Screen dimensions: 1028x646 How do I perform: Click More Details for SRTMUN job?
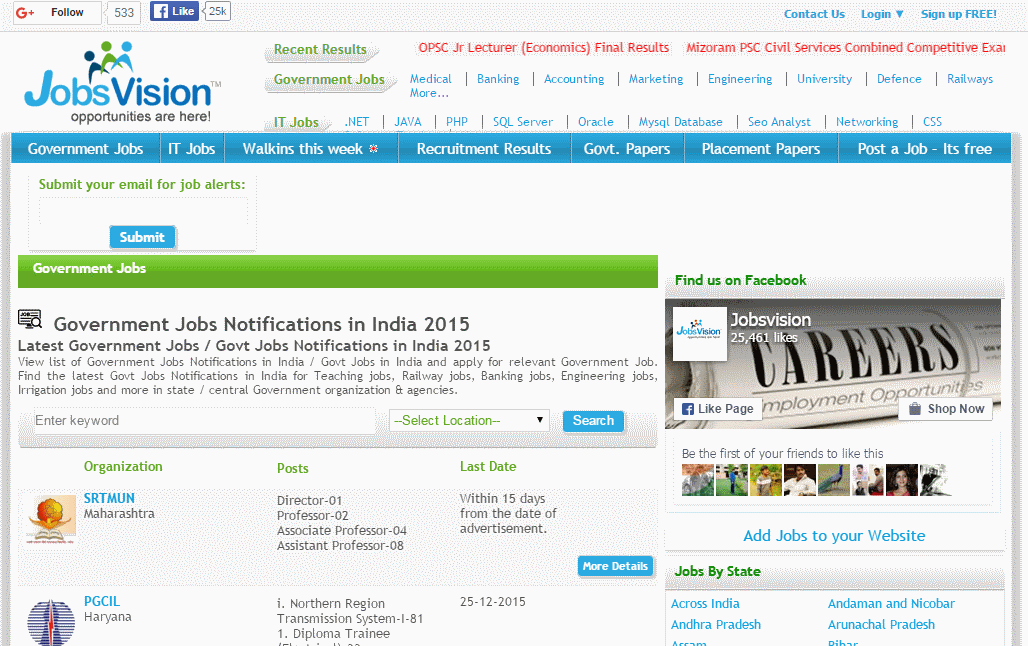[615, 566]
